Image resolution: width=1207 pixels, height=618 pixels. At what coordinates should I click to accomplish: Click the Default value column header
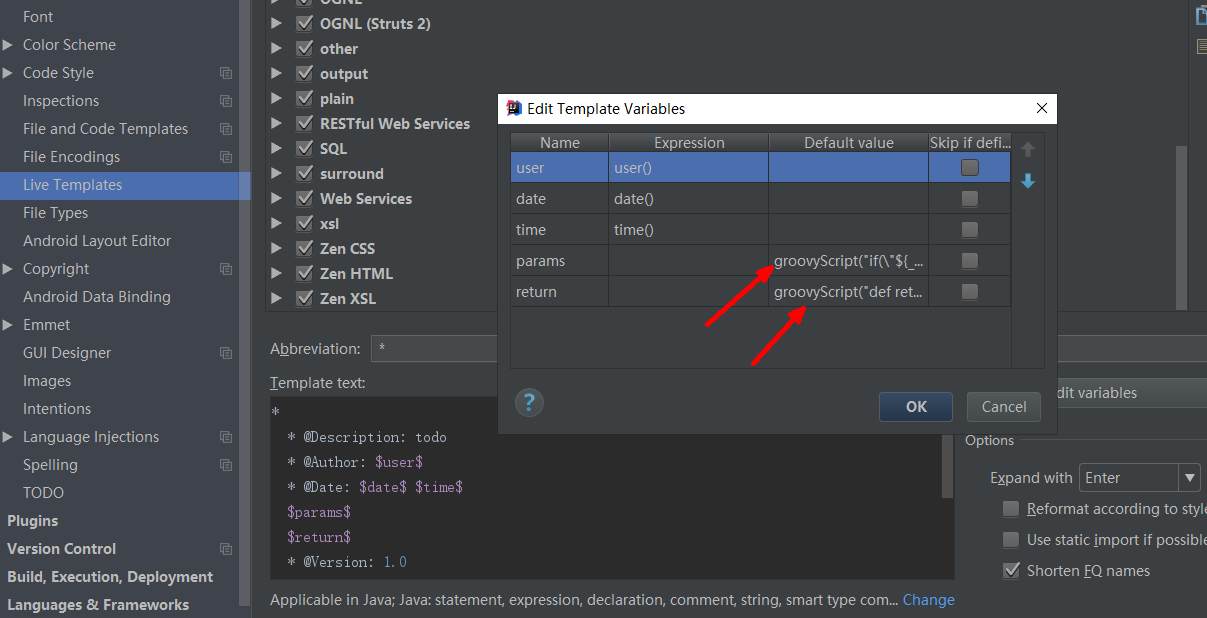pyautogui.click(x=849, y=143)
